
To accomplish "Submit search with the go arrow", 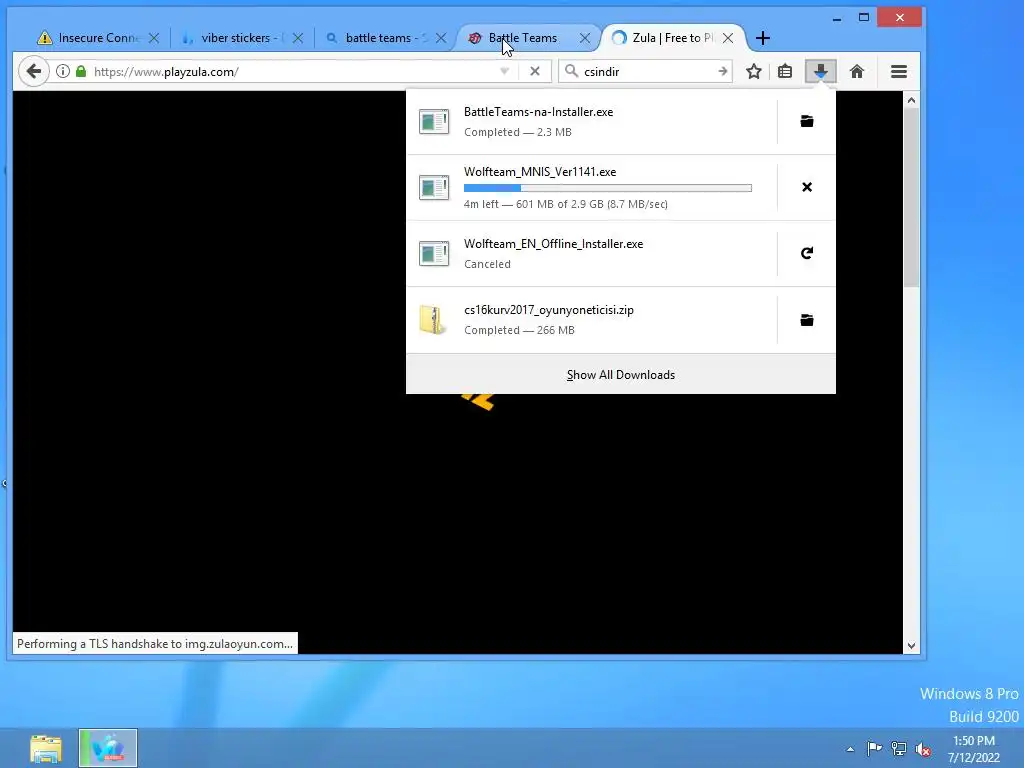I will click(x=722, y=71).
